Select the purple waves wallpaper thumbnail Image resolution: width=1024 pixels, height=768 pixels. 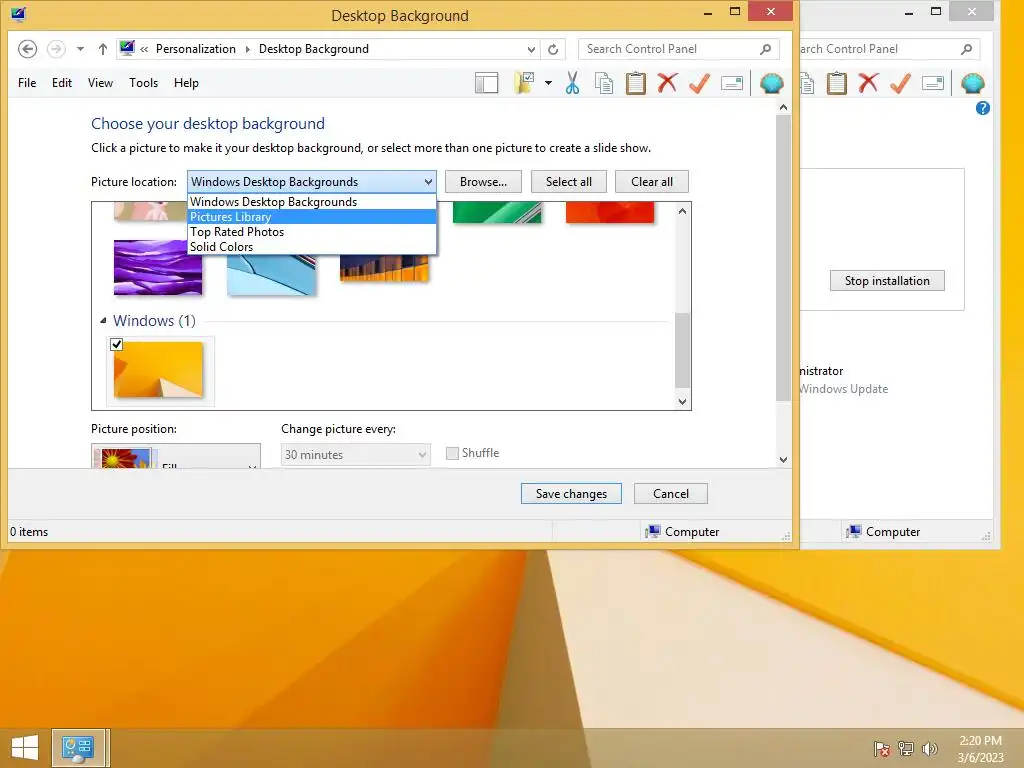pyautogui.click(x=157, y=267)
